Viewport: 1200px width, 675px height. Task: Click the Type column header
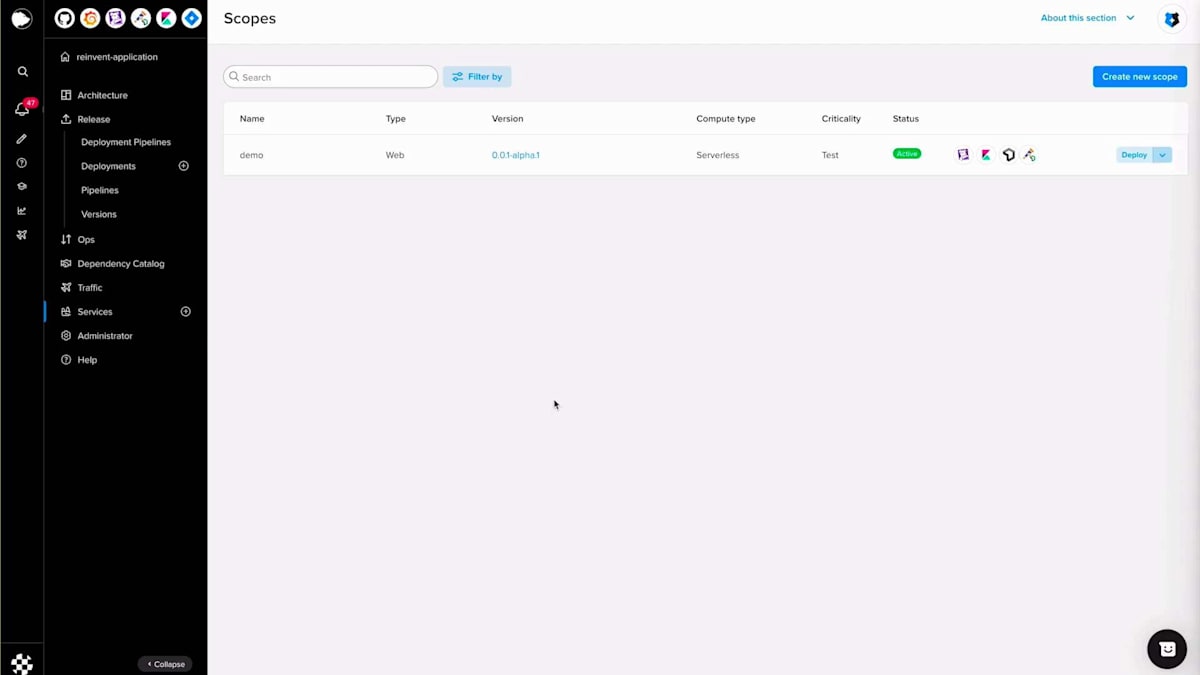pos(396,118)
